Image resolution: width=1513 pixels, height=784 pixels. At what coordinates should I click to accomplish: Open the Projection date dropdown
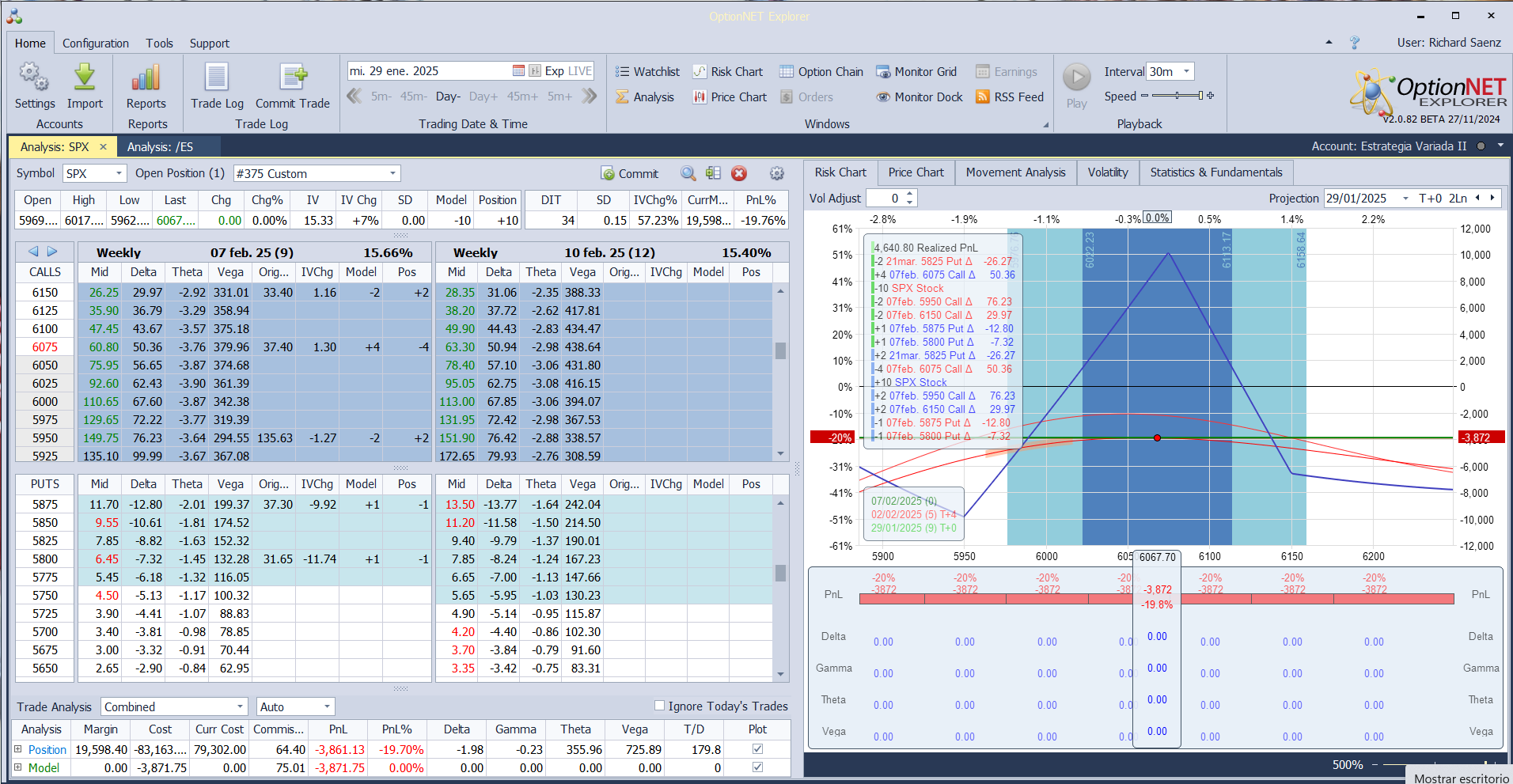coord(1405,199)
